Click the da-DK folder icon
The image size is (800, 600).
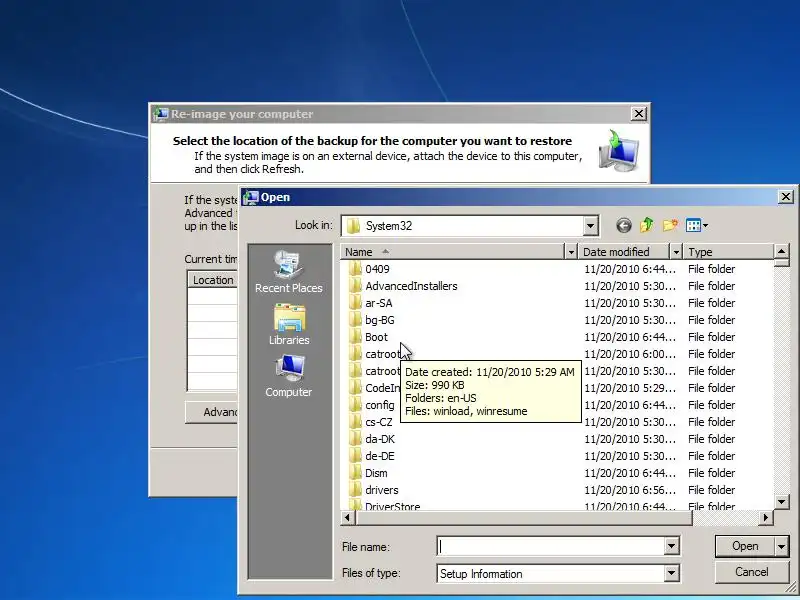coord(355,439)
